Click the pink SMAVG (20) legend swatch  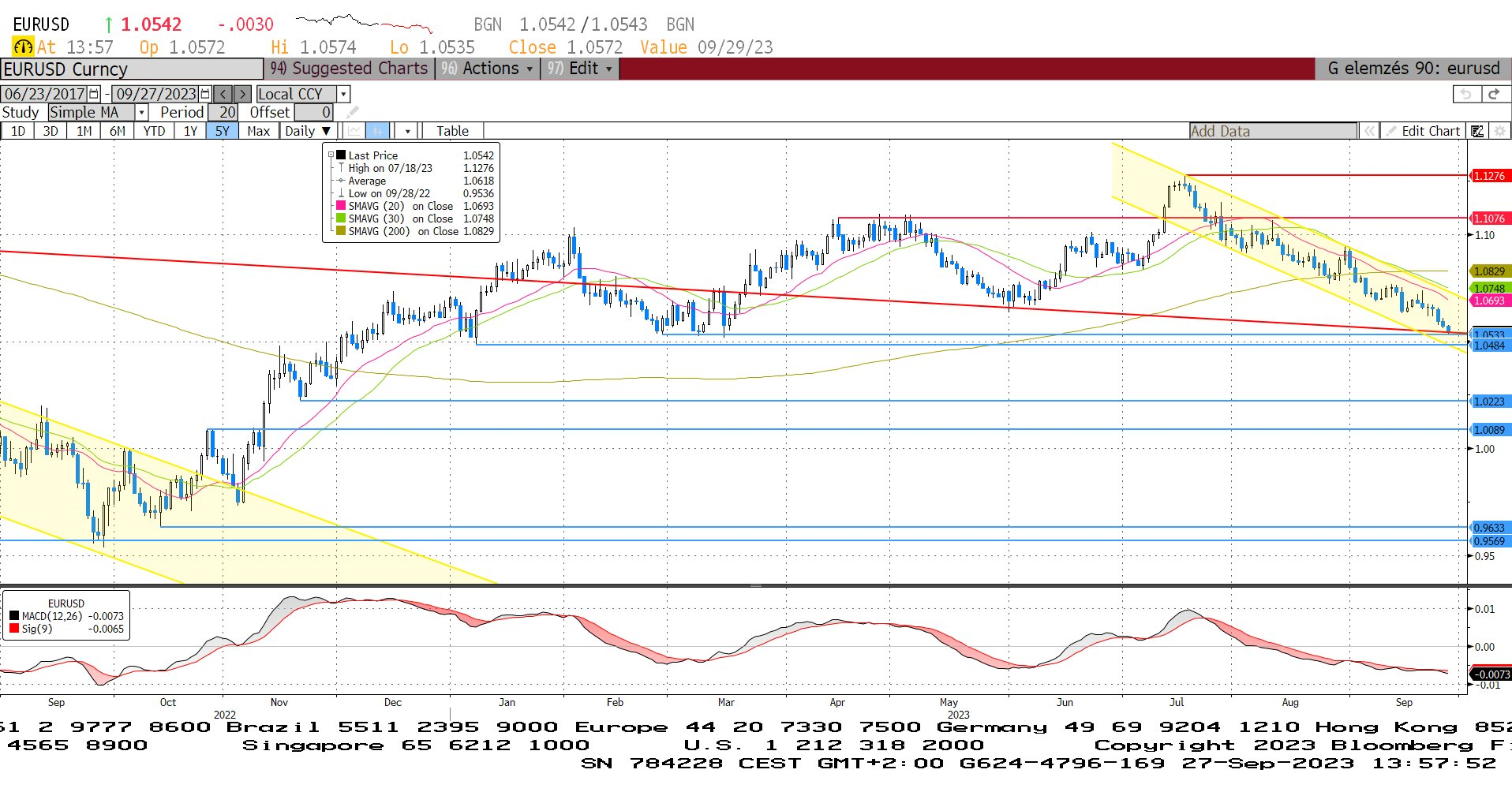coord(341,206)
